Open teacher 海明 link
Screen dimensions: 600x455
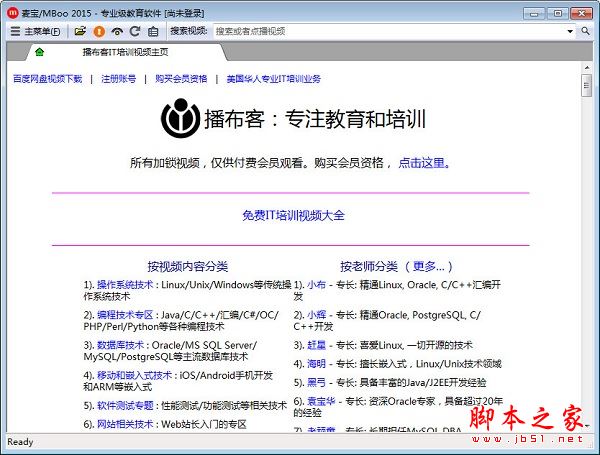coord(316,364)
